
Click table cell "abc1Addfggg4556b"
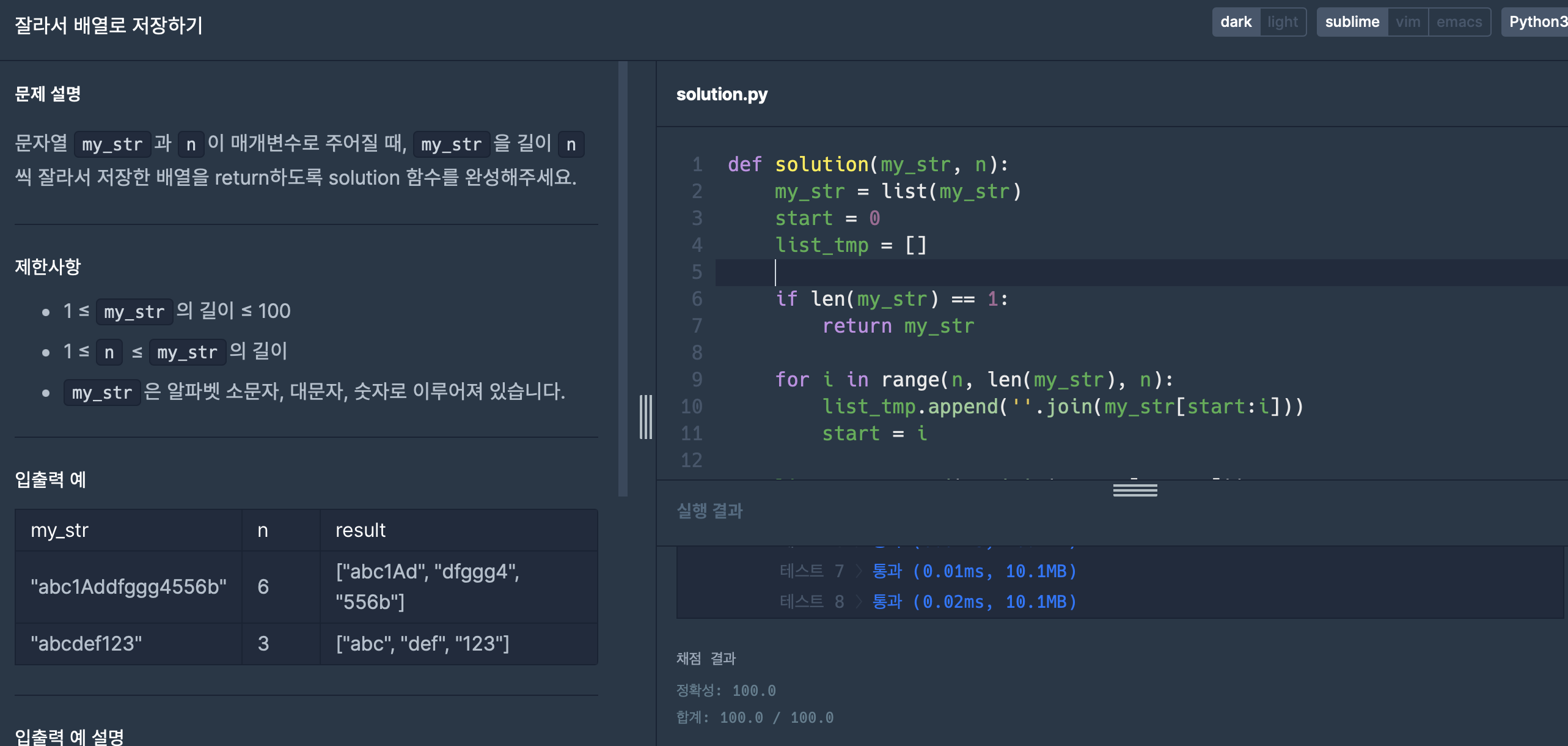point(128,587)
